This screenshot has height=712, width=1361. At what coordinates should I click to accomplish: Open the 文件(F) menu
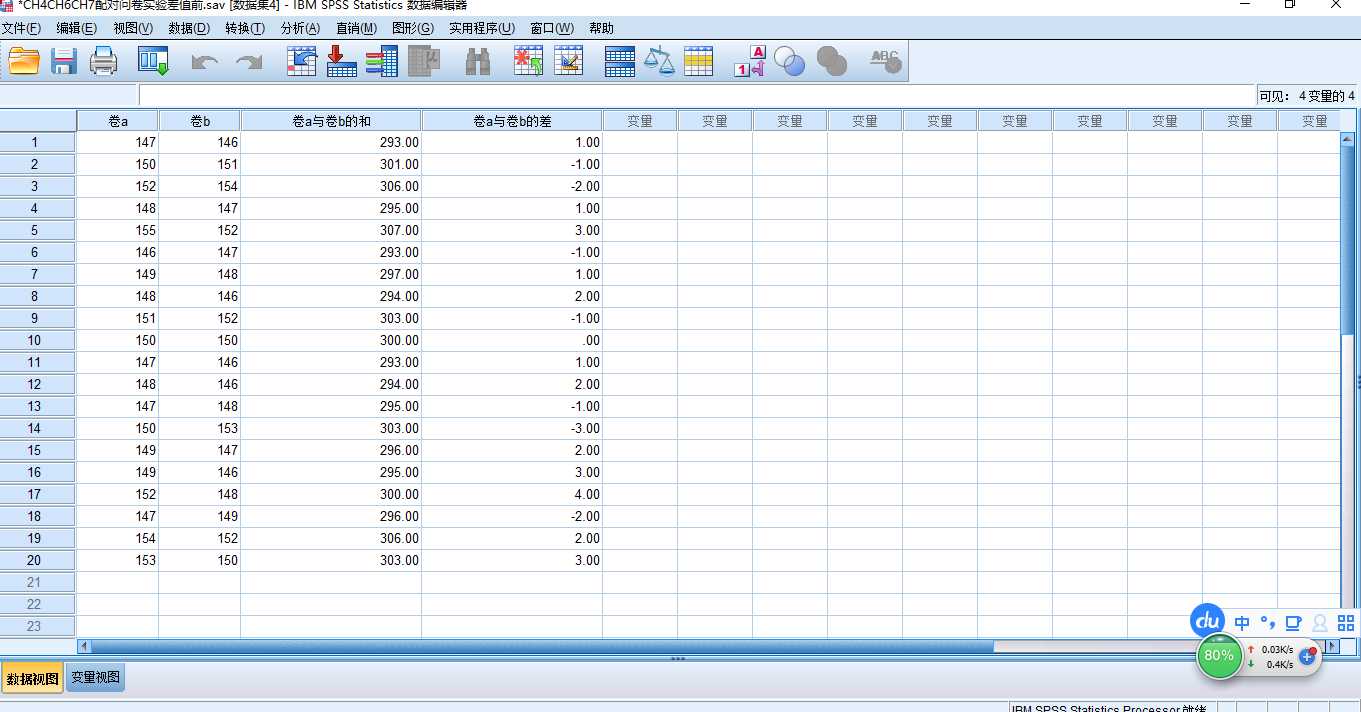21,28
